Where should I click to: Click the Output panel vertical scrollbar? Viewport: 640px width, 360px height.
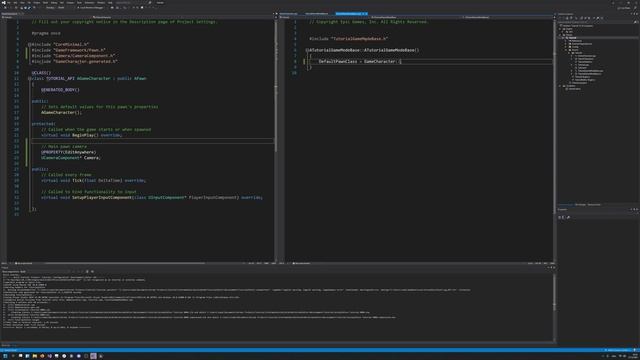tap(554, 307)
